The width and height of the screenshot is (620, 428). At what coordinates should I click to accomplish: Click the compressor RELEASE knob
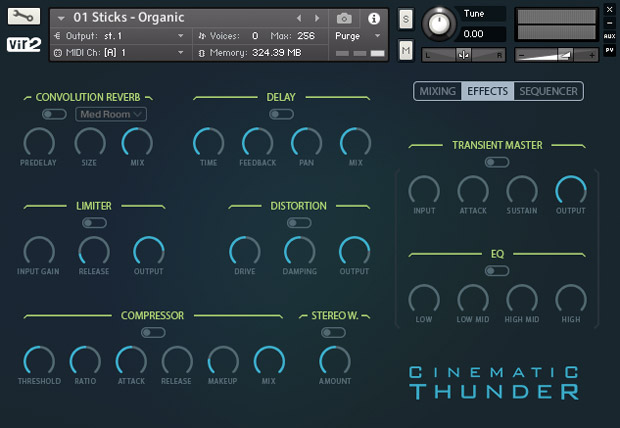pyautogui.click(x=177, y=361)
